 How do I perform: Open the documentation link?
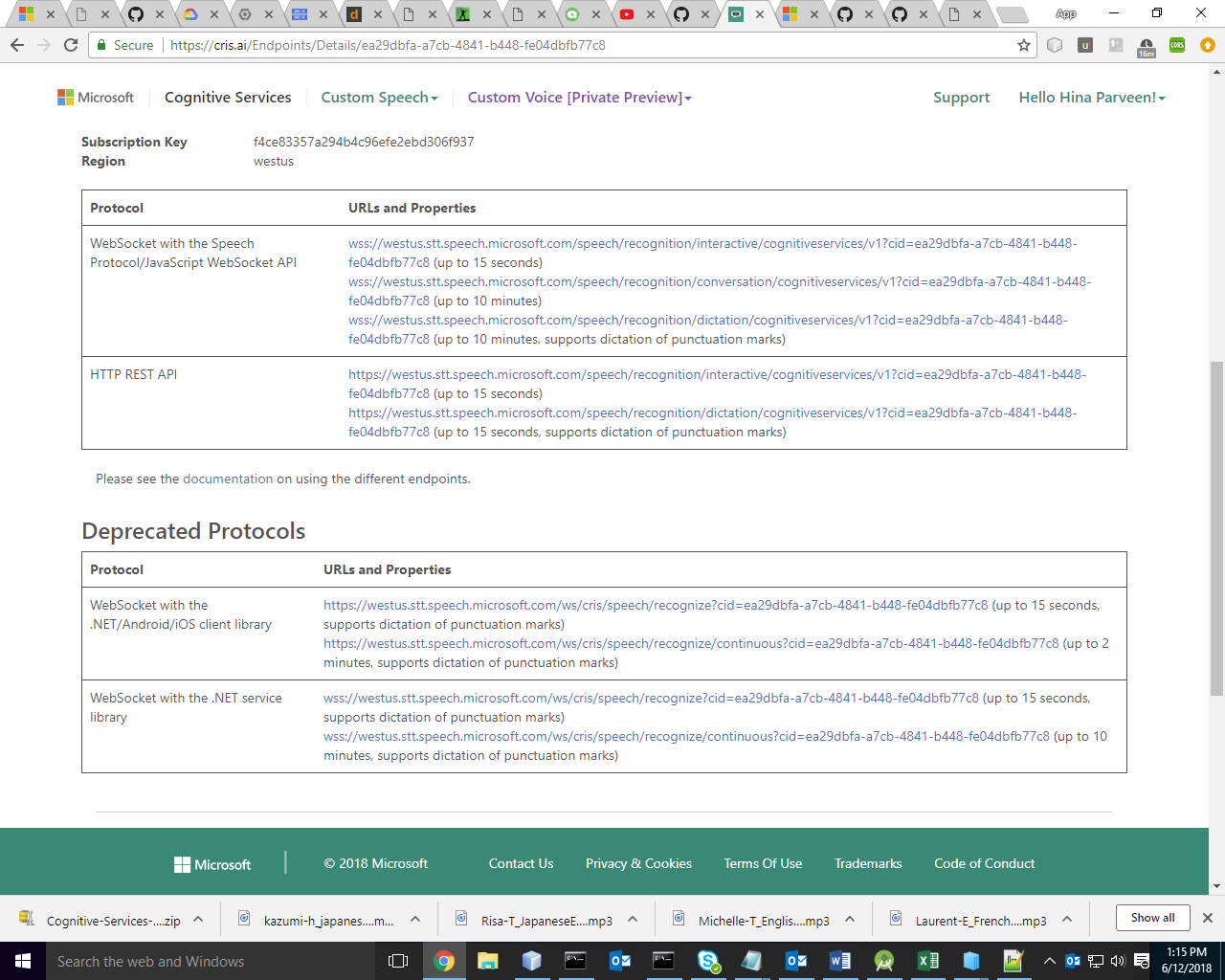(228, 479)
